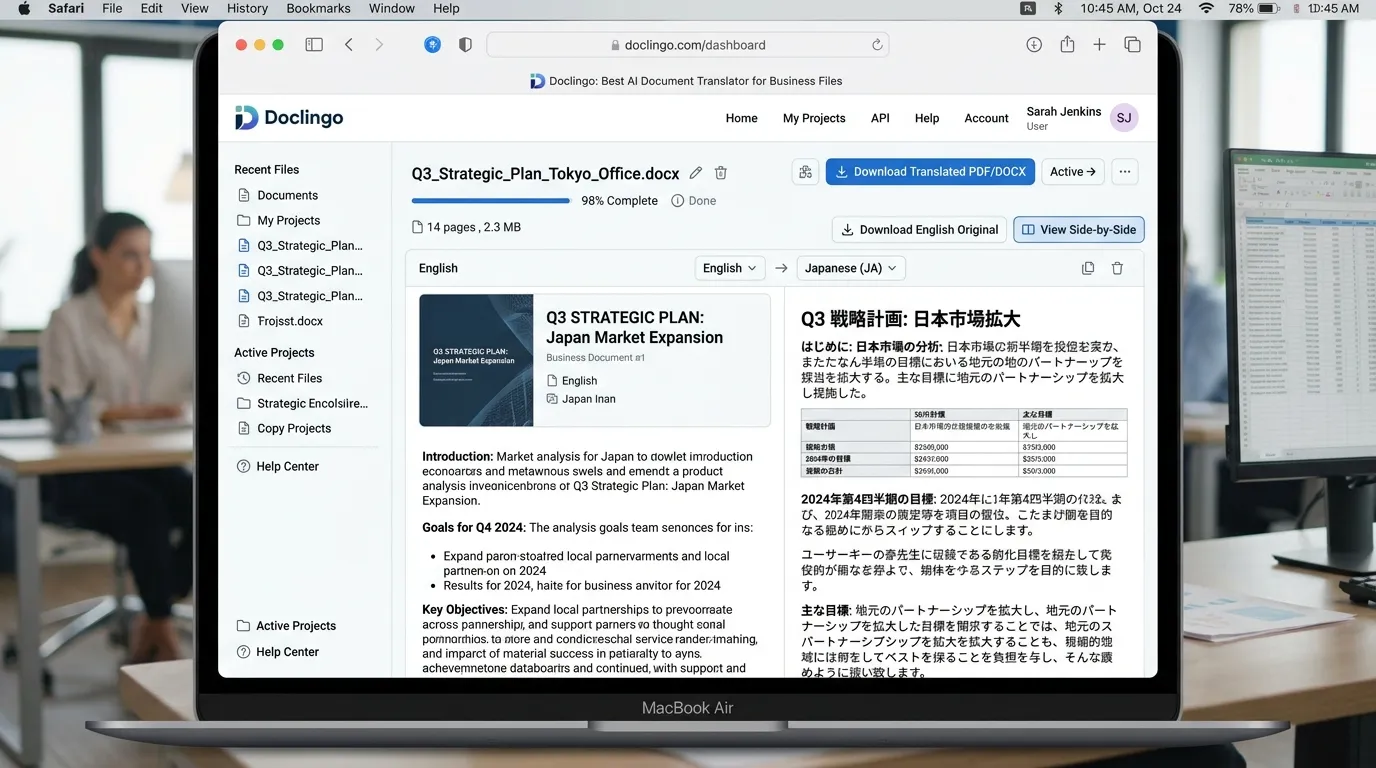This screenshot has width=1376, height=768.
Task: Click the blue extension icon in Safari toolbar
Action: click(432, 45)
